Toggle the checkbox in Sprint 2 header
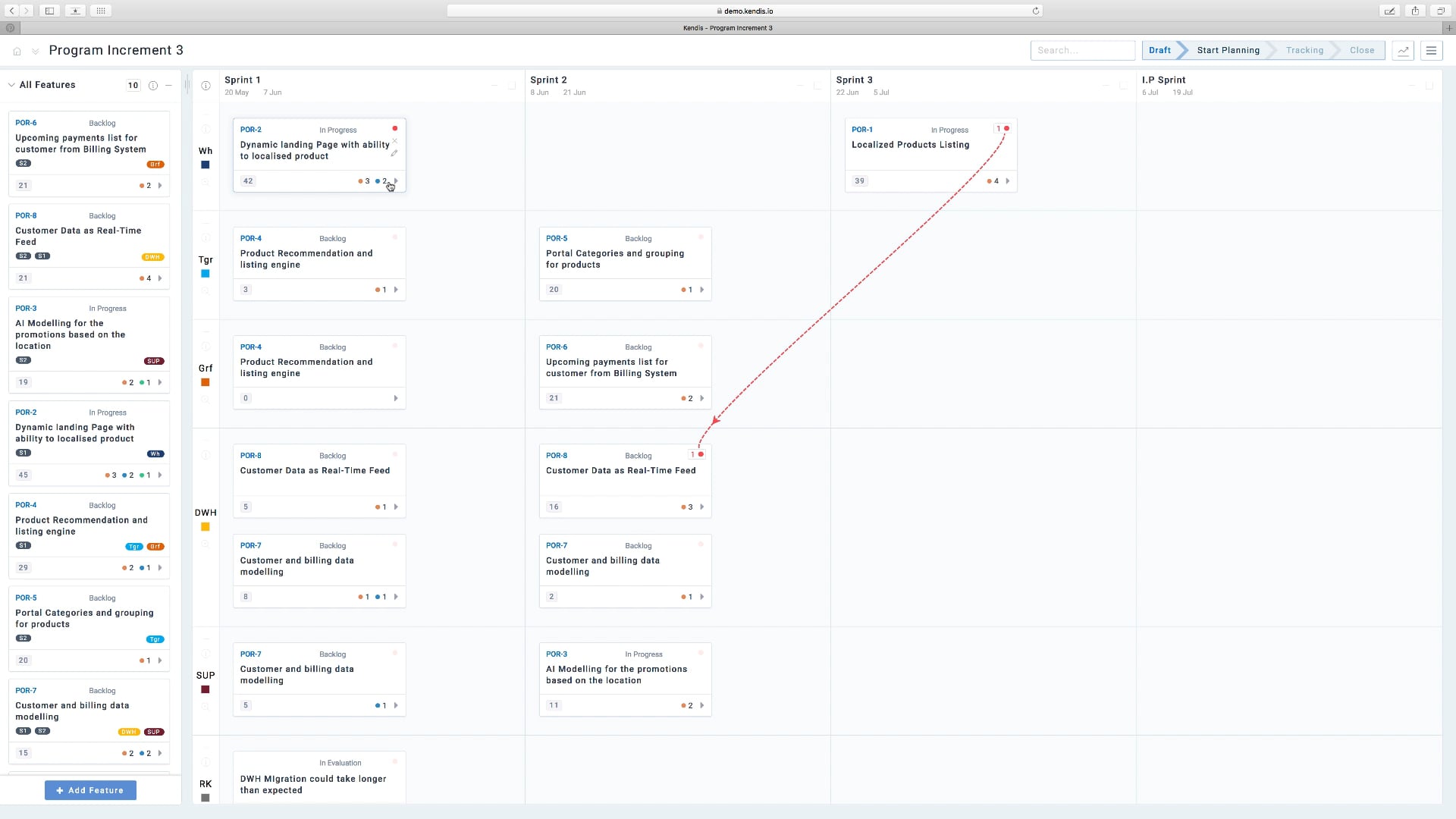 click(817, 86)
